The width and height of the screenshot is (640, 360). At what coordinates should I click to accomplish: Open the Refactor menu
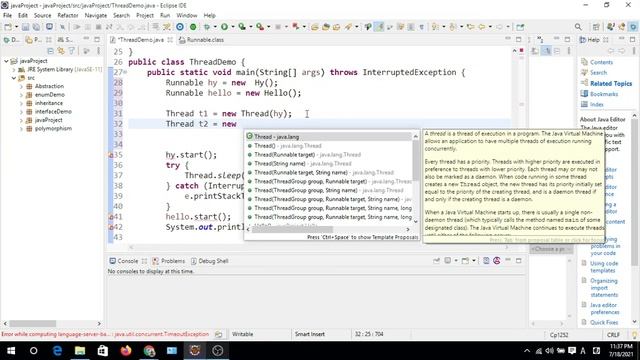click(x=68, y=16)
